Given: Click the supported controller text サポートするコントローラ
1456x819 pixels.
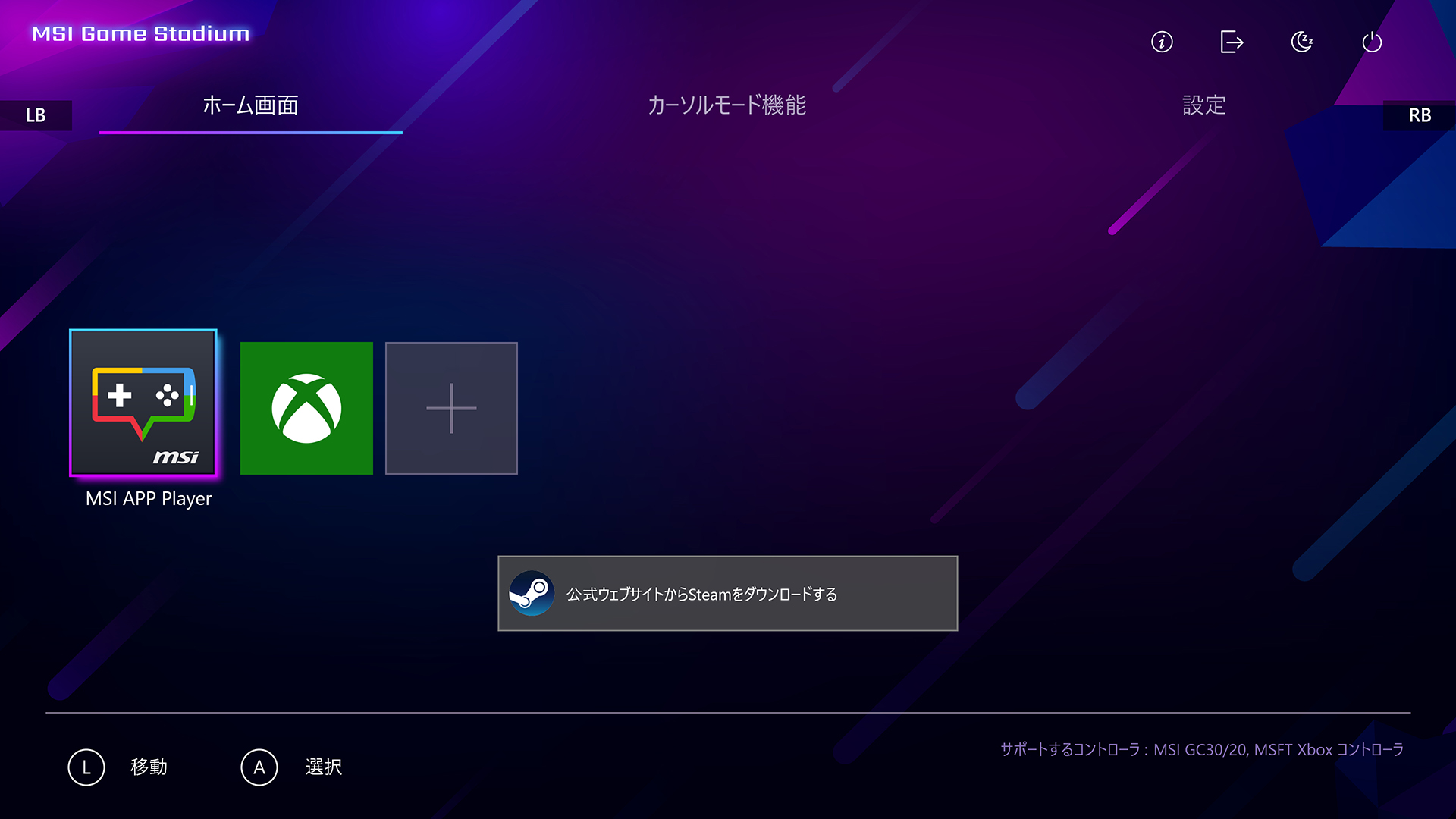Looking at the screenshot, I should point(1202,749).
